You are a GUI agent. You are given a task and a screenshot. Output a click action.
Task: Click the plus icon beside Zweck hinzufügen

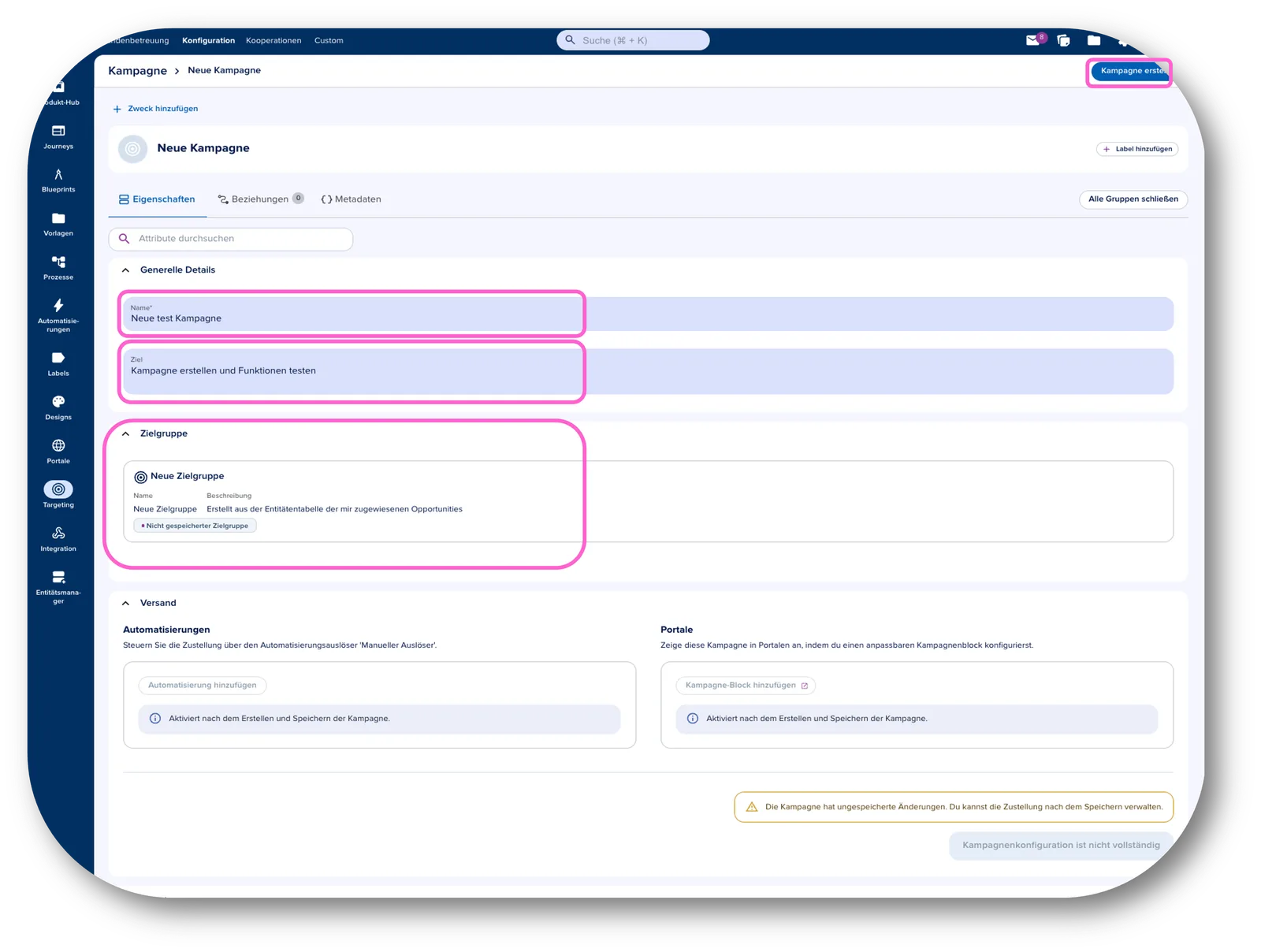pyautogui.click(x=117, y=109)
